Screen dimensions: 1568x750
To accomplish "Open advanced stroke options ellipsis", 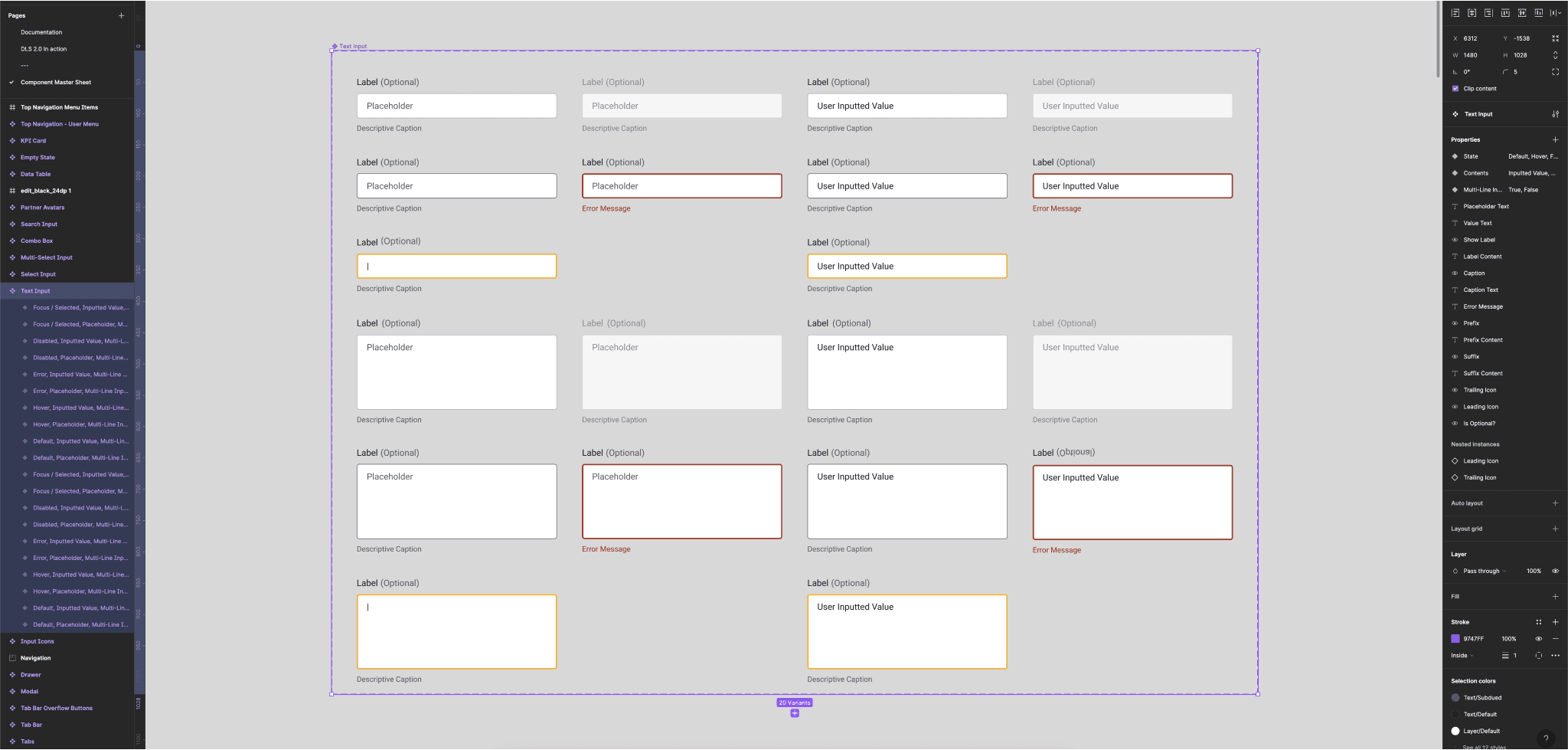I will (1555, 656).
